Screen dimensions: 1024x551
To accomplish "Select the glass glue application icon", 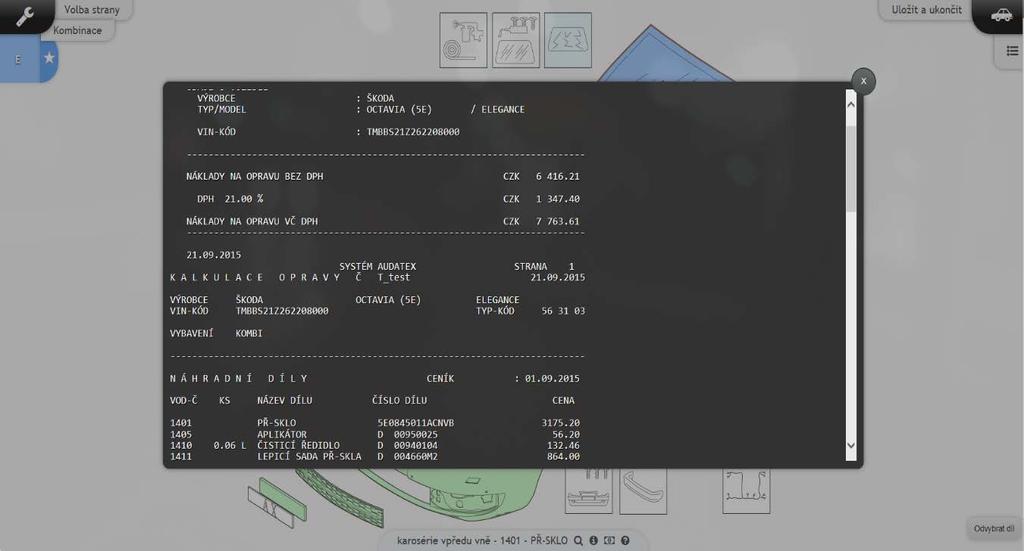I will (x=463, y=40).
